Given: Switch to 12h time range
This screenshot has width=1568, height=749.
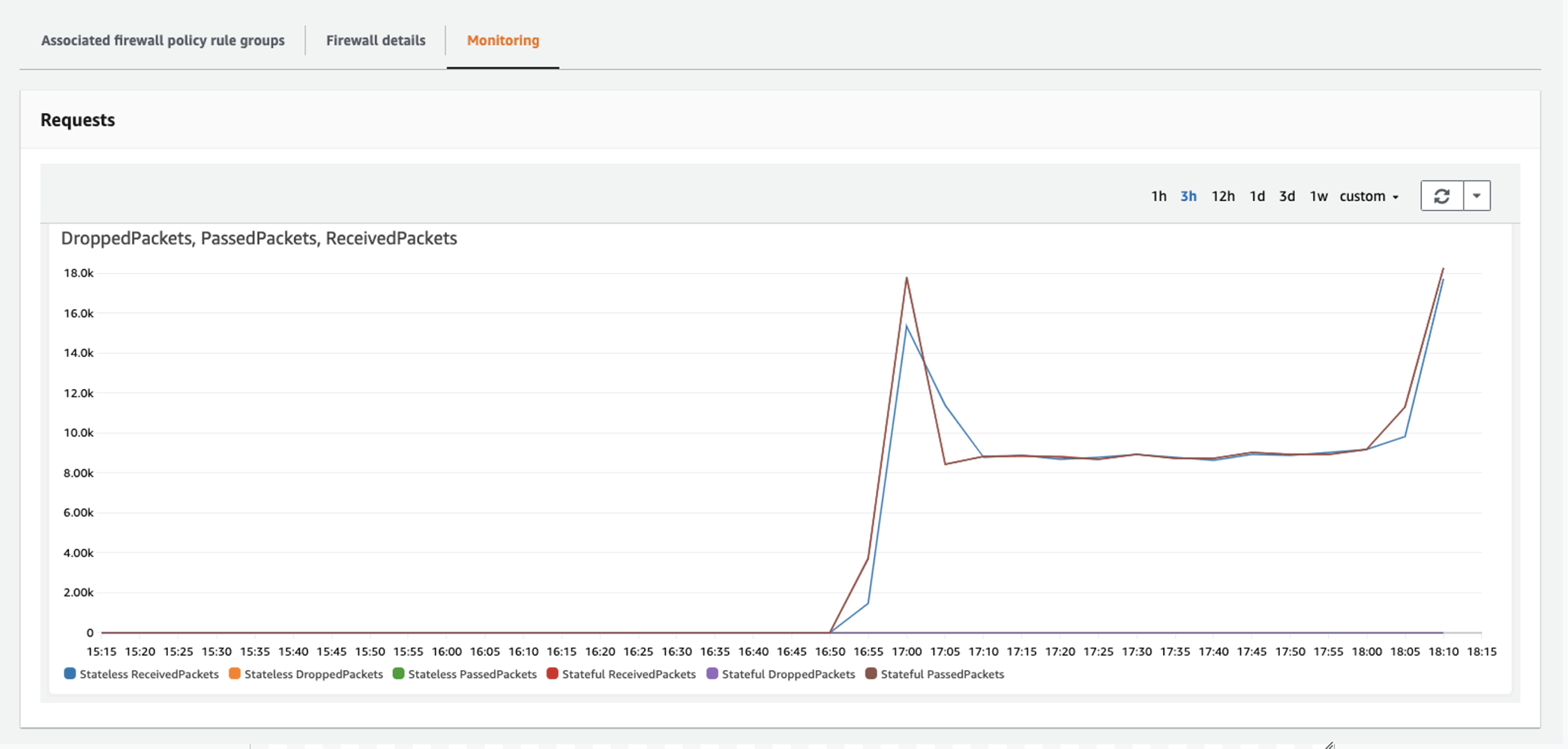Looking at the screenshot, I should (x=1222, y=196).
